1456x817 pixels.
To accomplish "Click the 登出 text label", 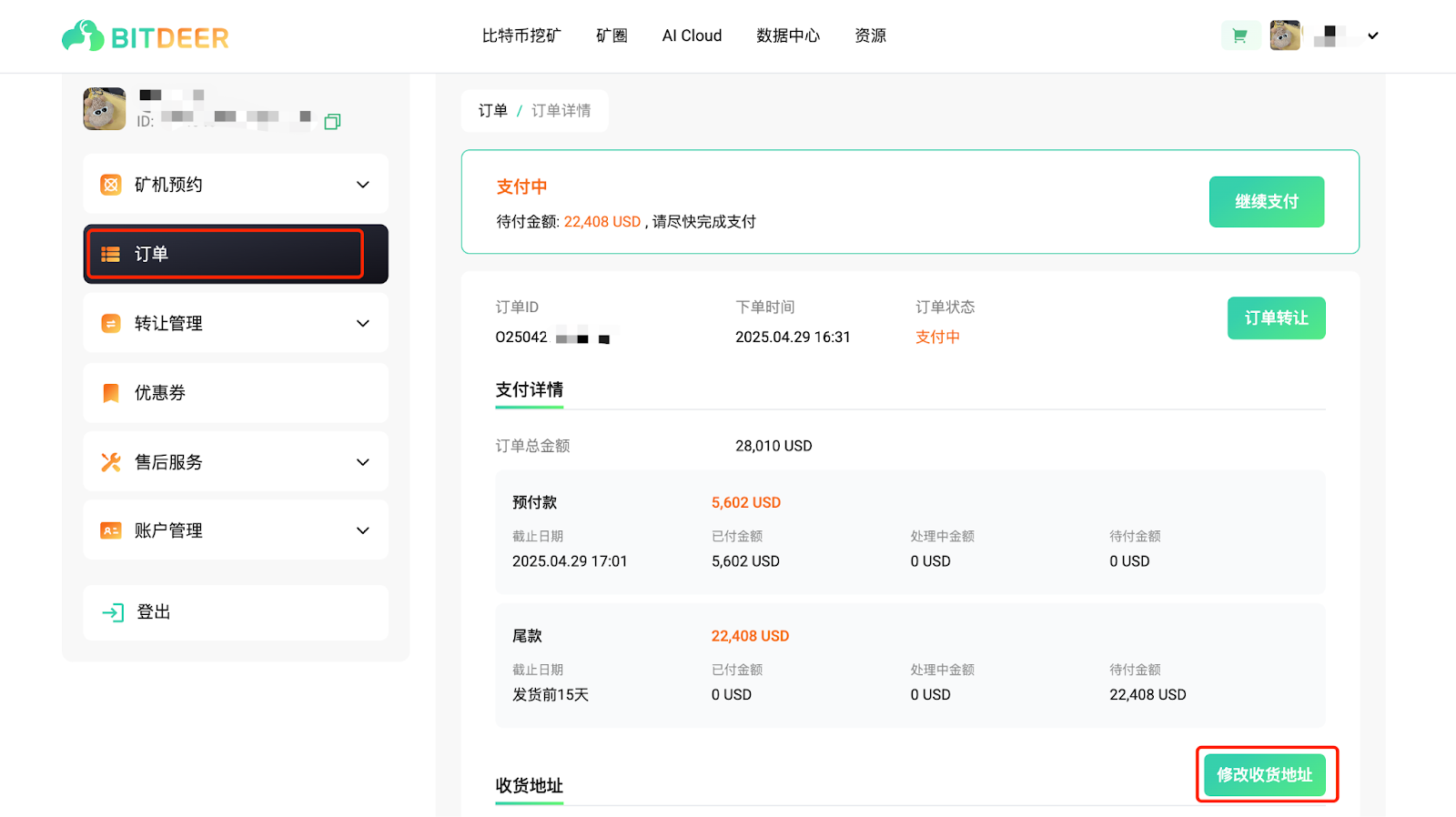I will [154, 612].
